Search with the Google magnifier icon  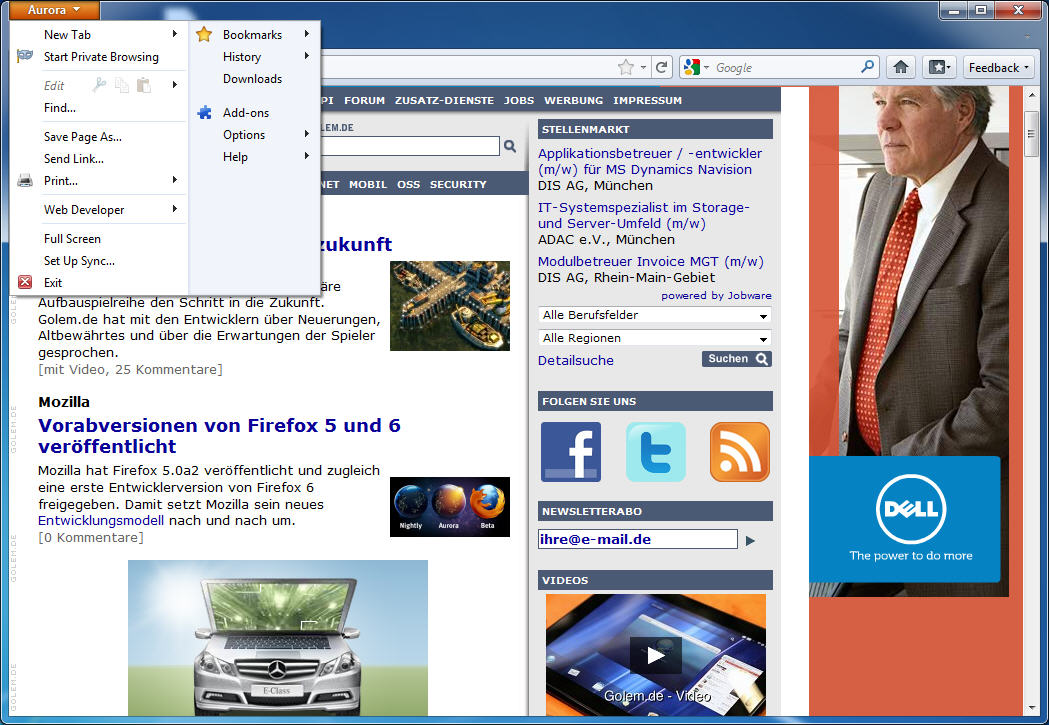[x=866, y=67]
